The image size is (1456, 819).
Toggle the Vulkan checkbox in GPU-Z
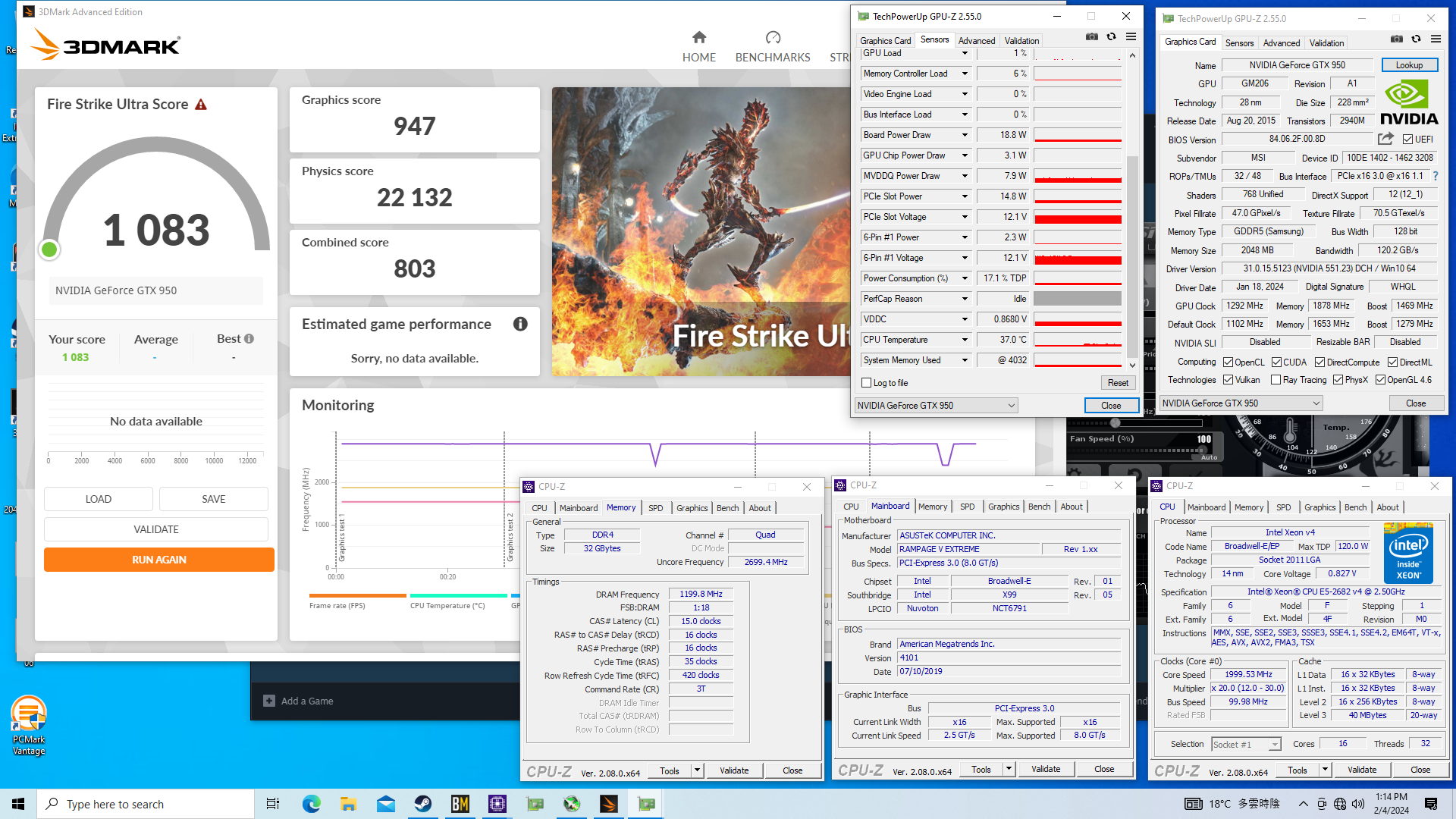(1228, 380)
